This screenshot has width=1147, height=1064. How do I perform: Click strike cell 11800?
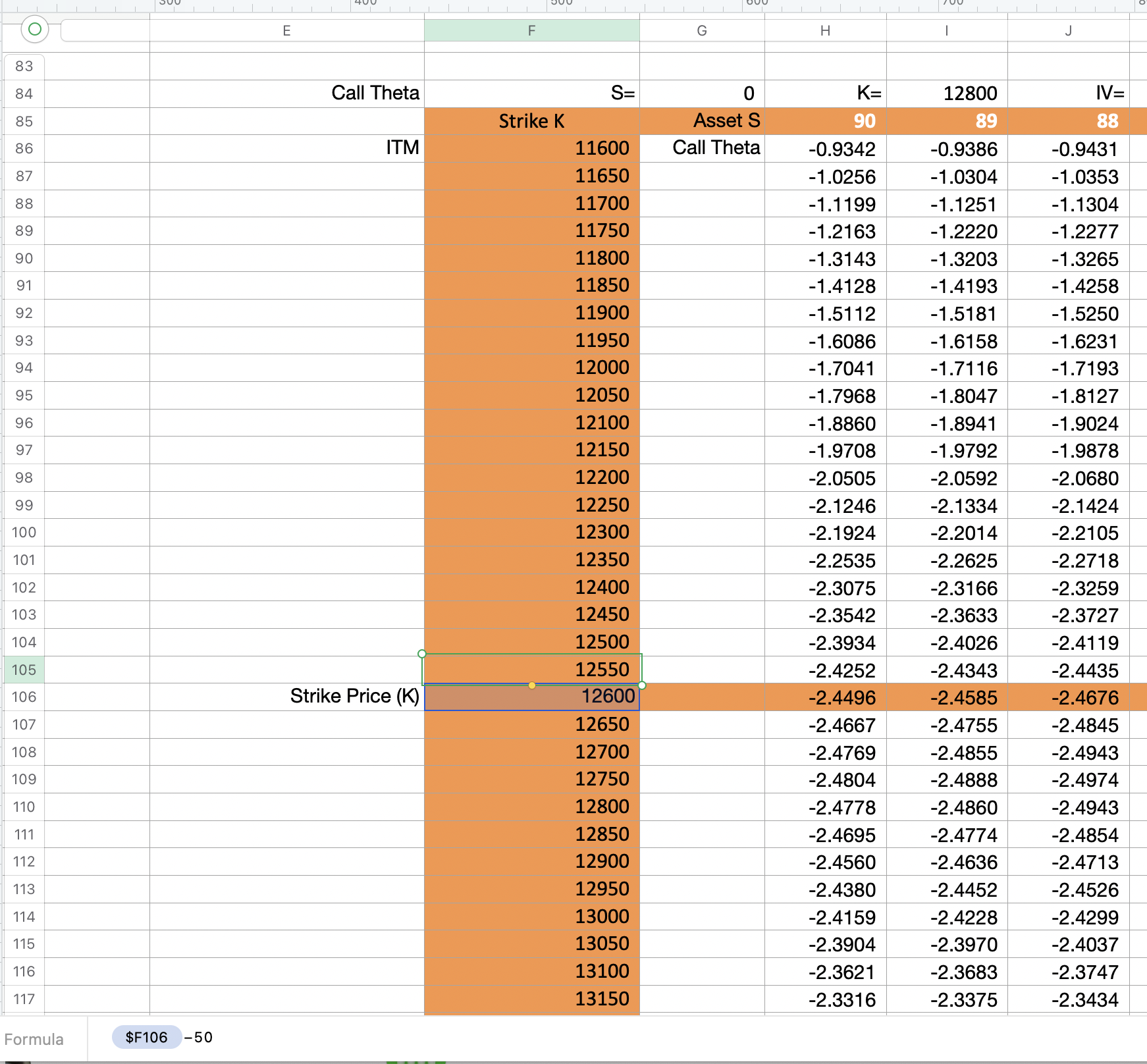pos(532,258)
